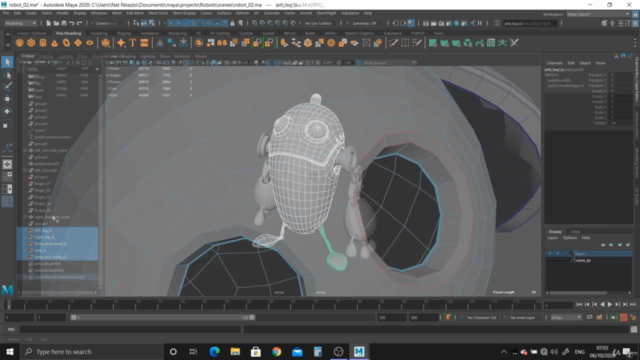The width and height of the screenshot is (640, 360).
Task: Activate the Rotate tool
Action: tap(7, 111)
